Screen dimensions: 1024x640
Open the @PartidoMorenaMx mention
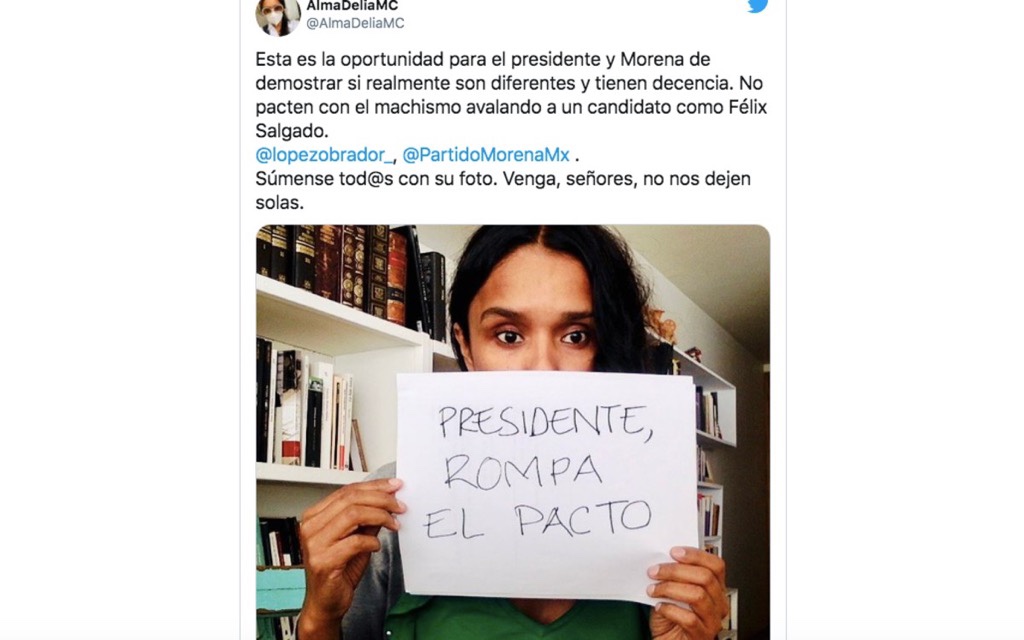click(x=486, y=155)
